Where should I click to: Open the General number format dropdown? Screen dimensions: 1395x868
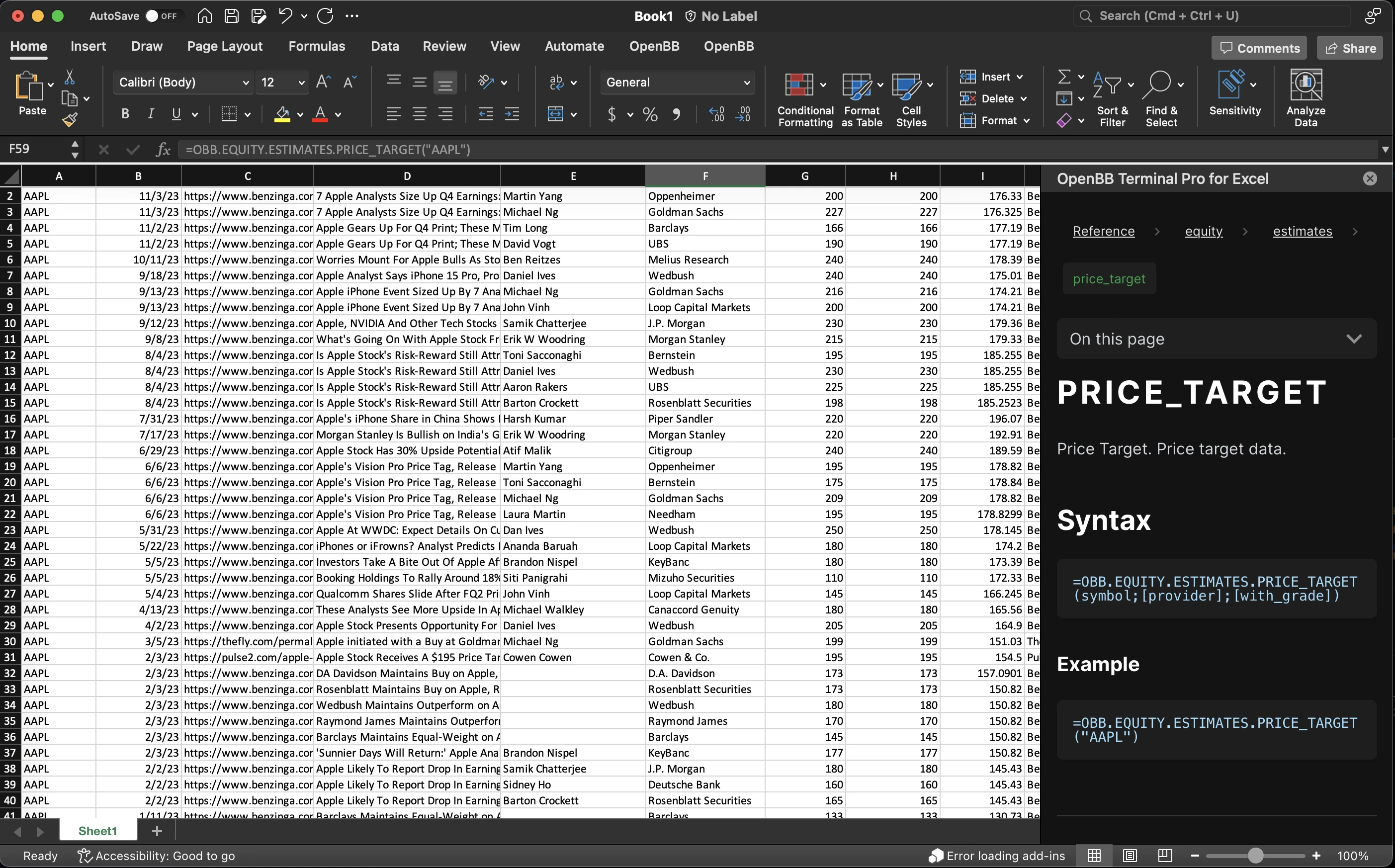(x=746, y=83)
